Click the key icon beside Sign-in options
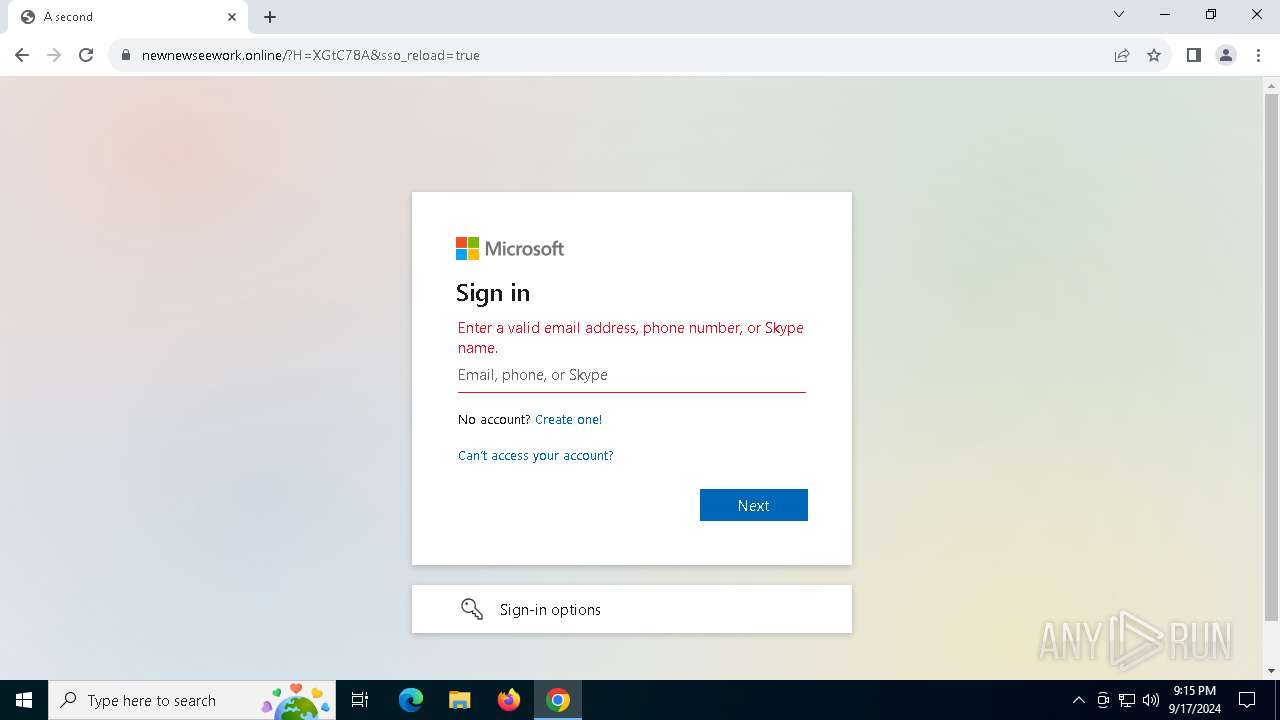The height and width of the screenshot is (720, 1280). pyautogui.click(x=472, y=609)
